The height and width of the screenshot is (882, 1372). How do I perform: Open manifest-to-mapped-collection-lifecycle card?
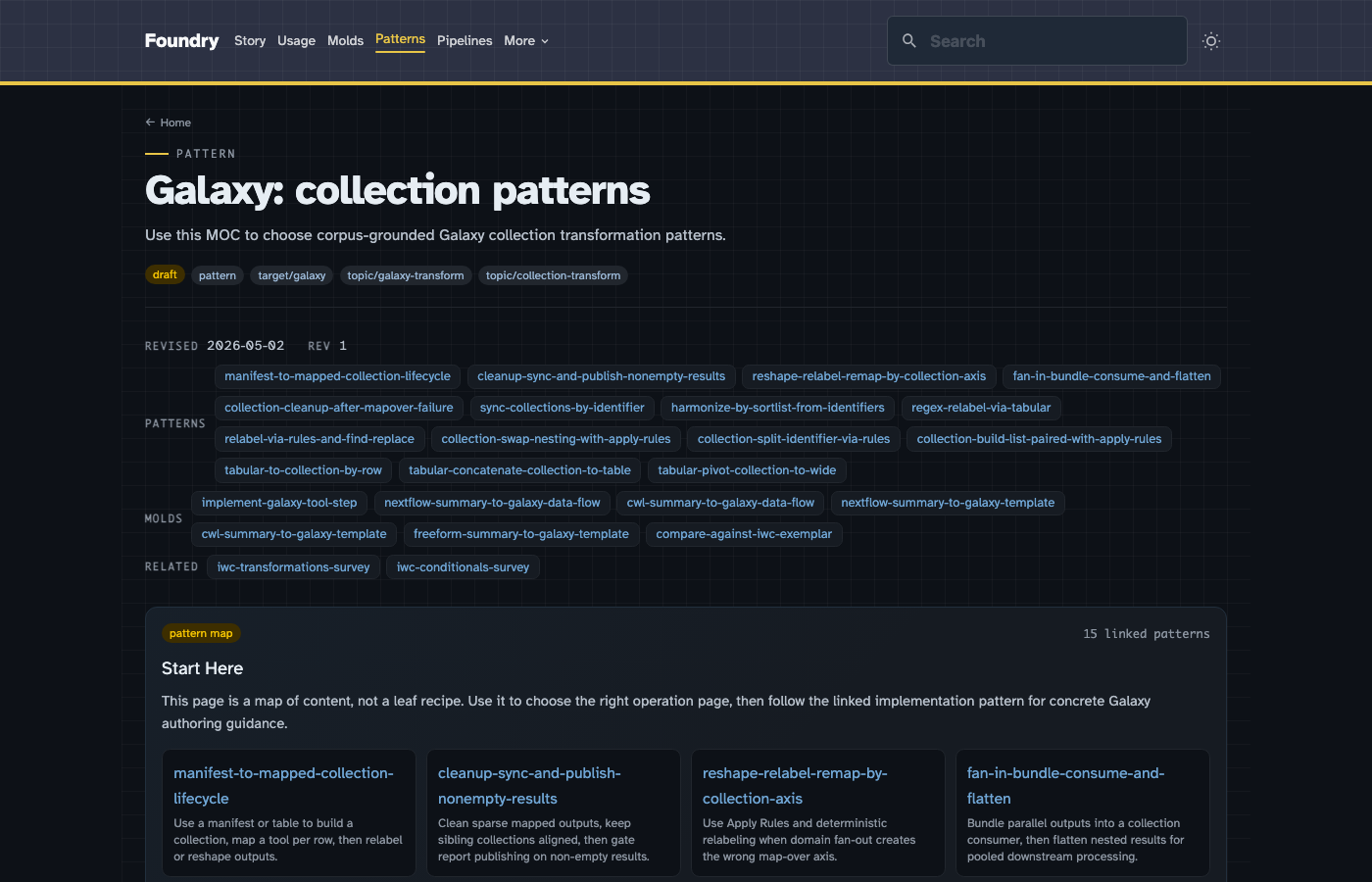coord(289,813)
